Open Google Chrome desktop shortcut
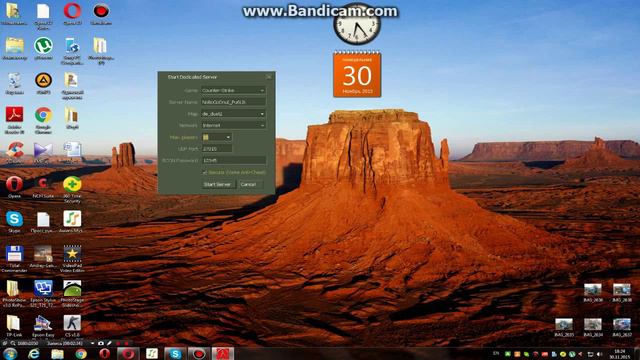640x360 pixels. coord(43,120)
